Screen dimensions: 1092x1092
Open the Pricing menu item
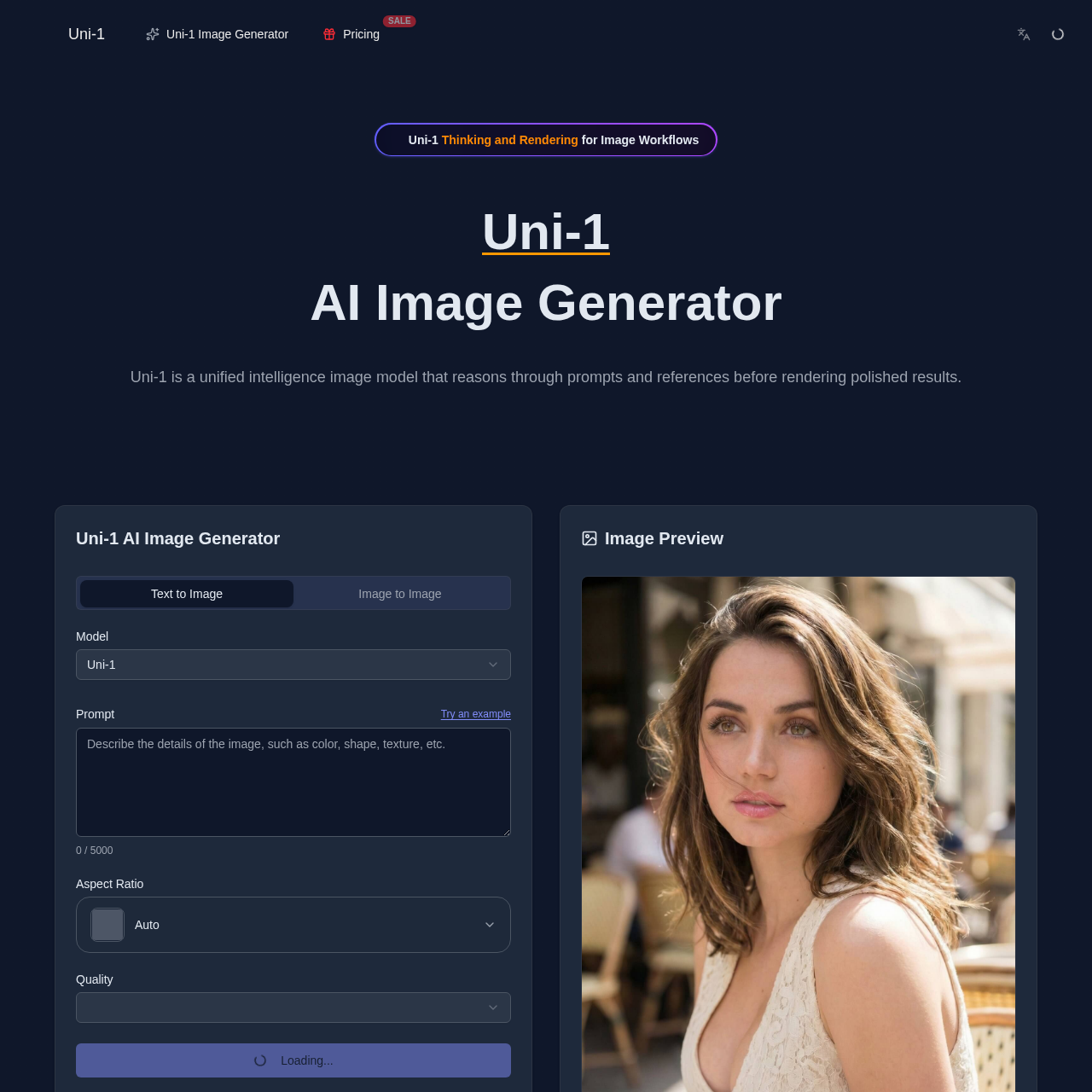click(360, 34)
